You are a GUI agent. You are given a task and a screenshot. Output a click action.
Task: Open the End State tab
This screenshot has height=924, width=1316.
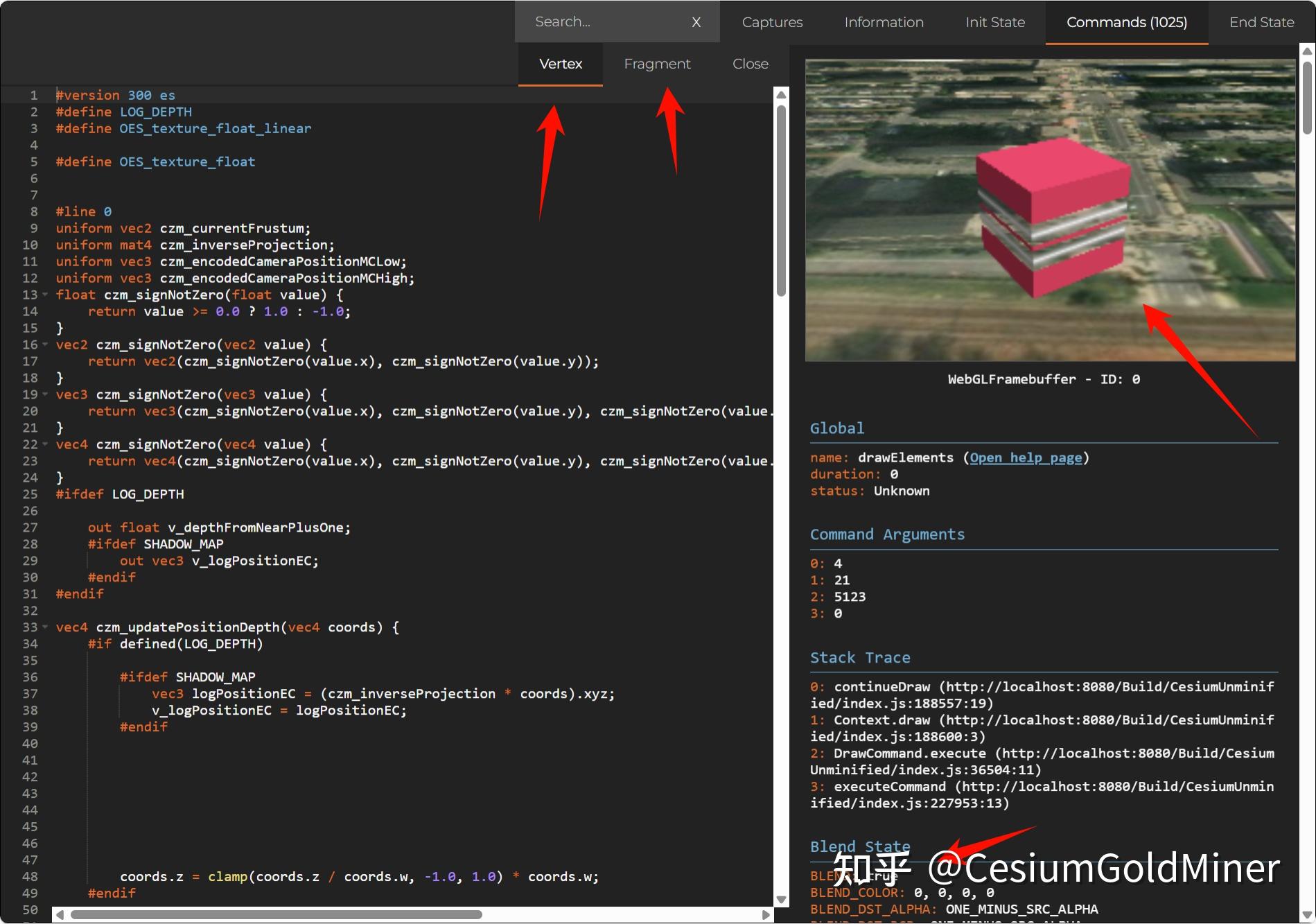[1261, 21]
